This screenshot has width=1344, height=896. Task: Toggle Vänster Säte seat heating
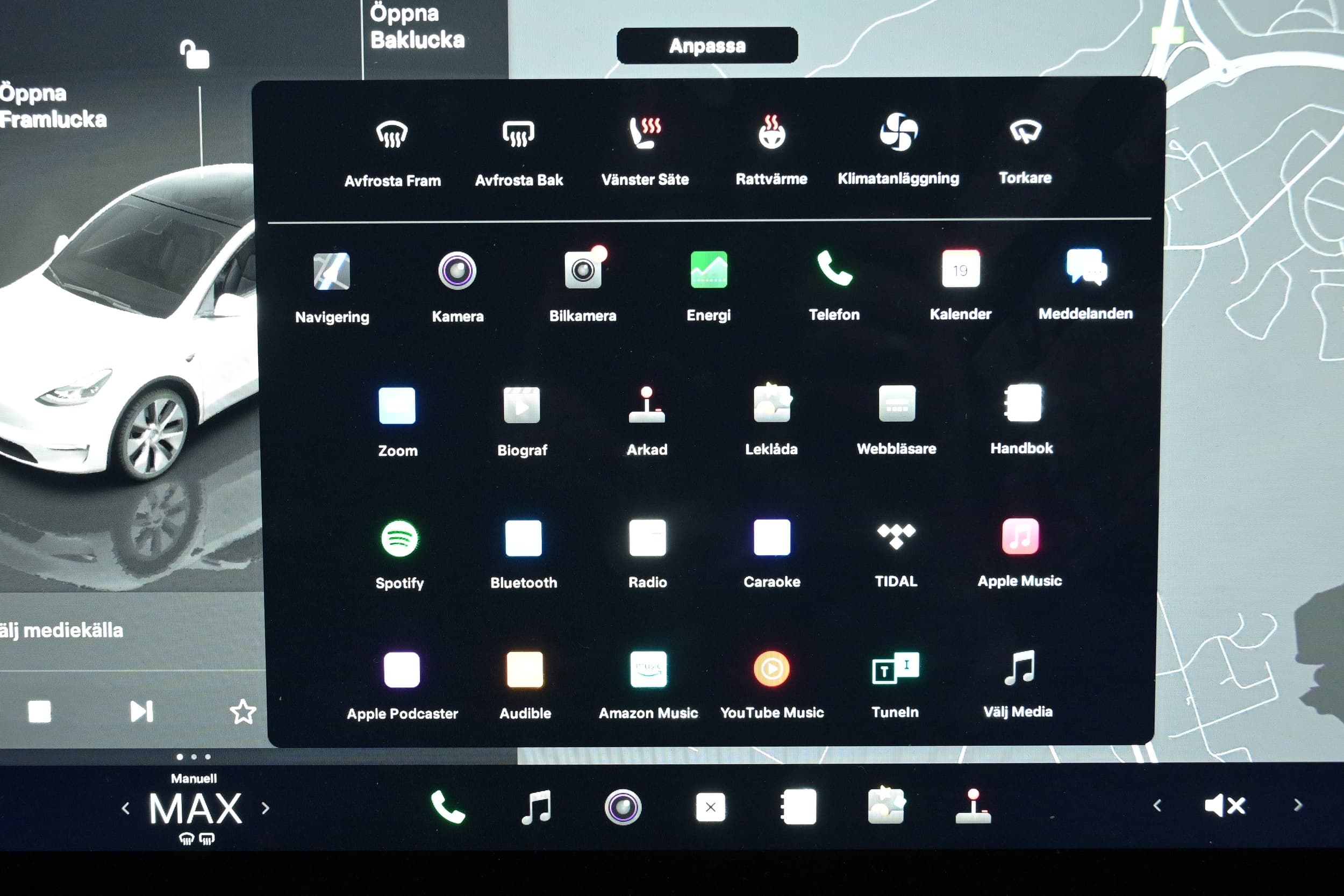coord(645,152)
